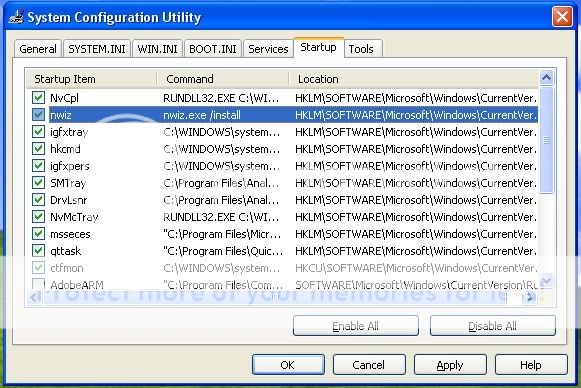Select the Startup tab

click(x=318, y=47)
